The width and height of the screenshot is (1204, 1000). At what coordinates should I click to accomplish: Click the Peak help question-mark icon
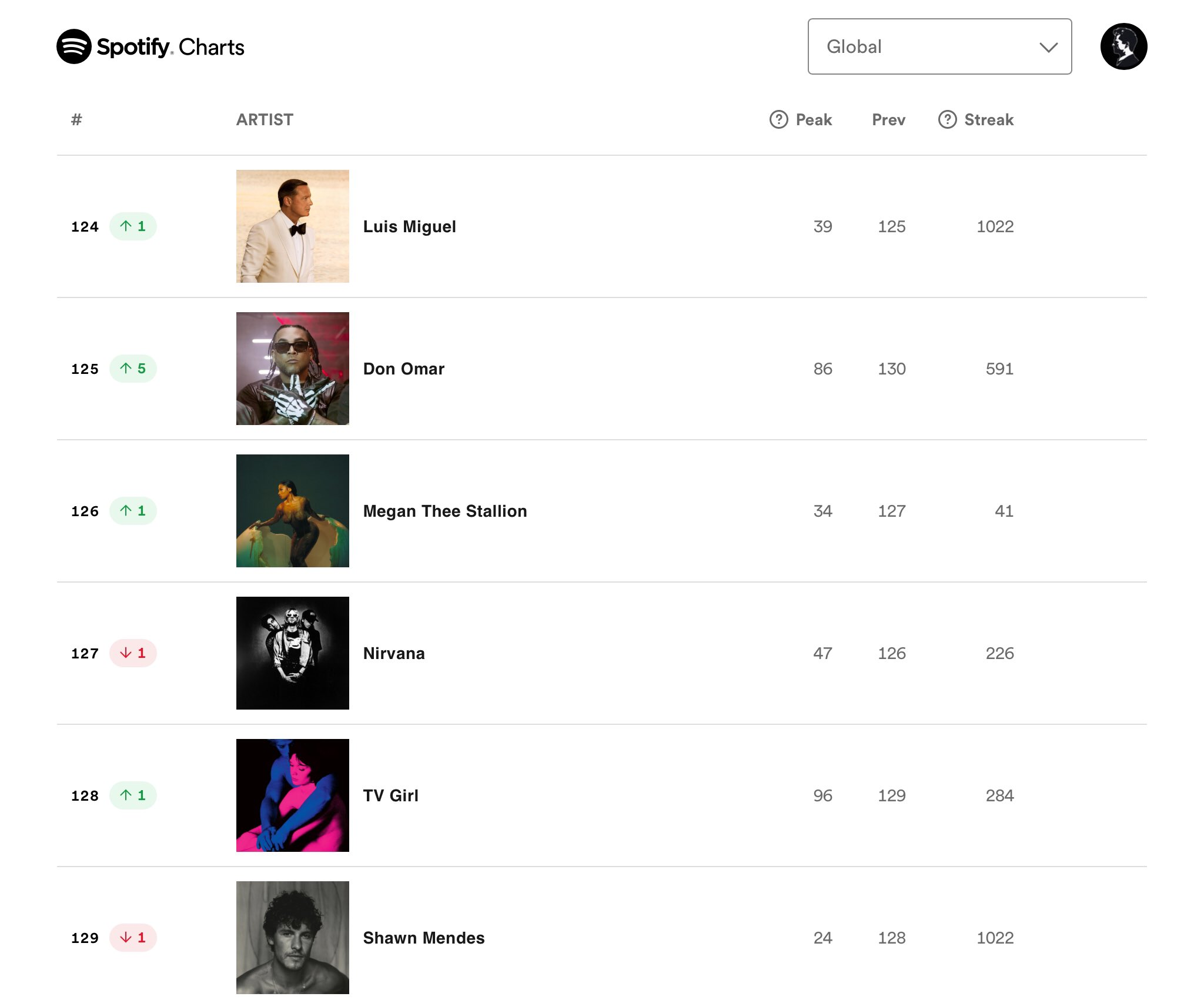pyautogui.click(x=778, y=119)
